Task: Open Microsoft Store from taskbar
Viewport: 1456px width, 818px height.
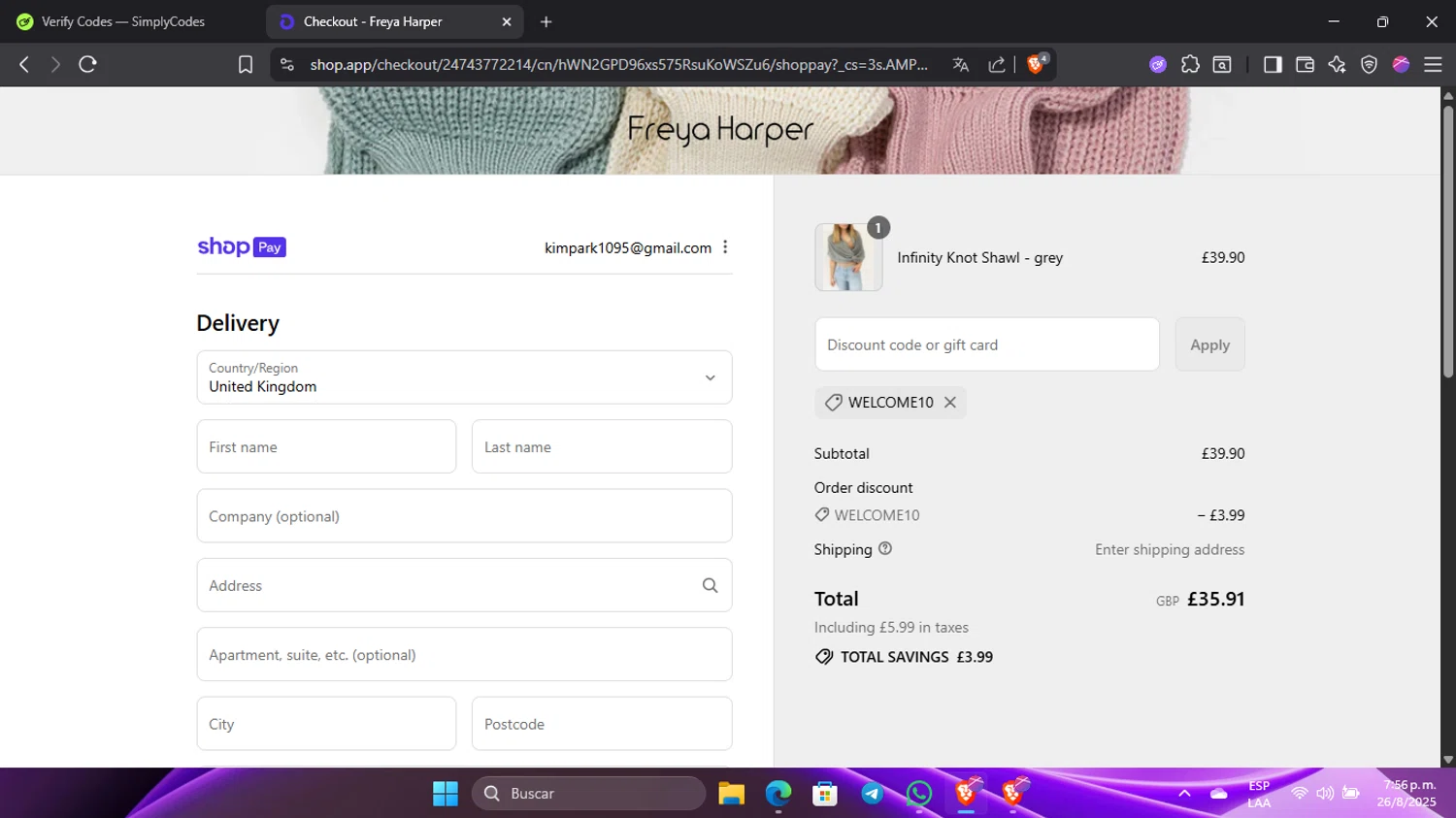Action: coord(825,794)
